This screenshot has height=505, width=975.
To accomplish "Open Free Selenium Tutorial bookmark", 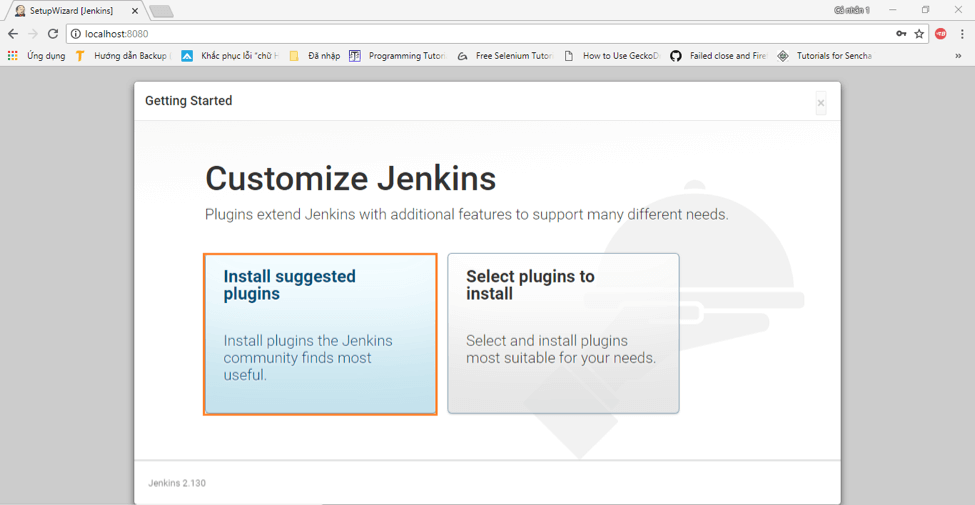I will click(x=506, y=56).
